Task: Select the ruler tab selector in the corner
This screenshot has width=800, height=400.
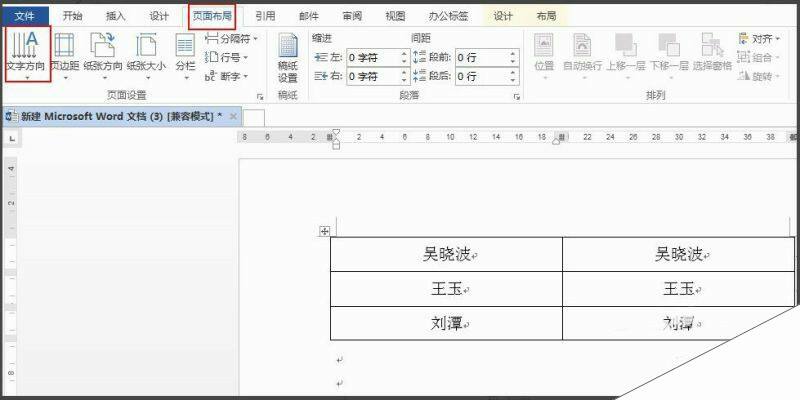Action: click(x=13, y=138)
